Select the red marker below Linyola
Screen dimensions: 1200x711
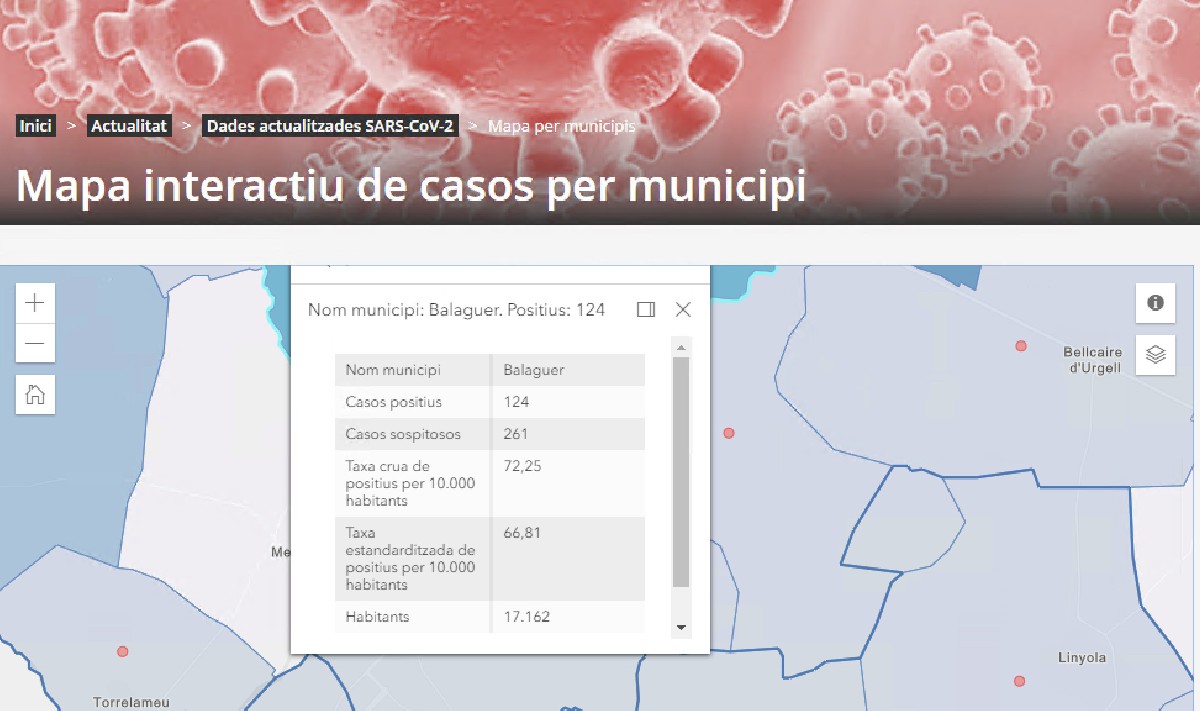tap(1019, 681)
